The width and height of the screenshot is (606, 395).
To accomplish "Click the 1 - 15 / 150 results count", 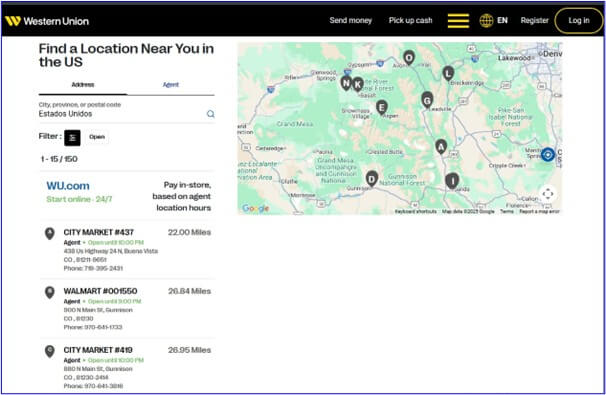I will click(x=59, y=159).
